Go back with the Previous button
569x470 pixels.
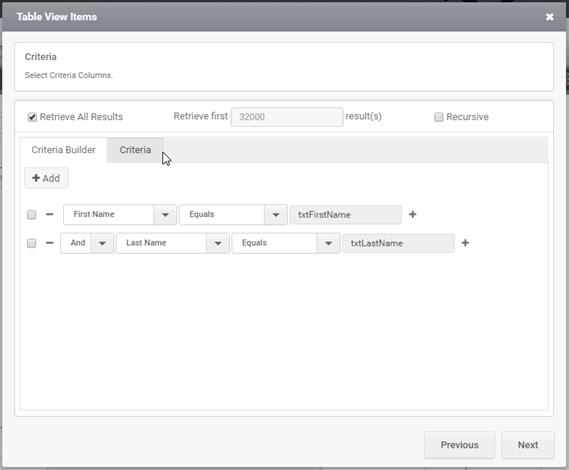click(459, 445)
